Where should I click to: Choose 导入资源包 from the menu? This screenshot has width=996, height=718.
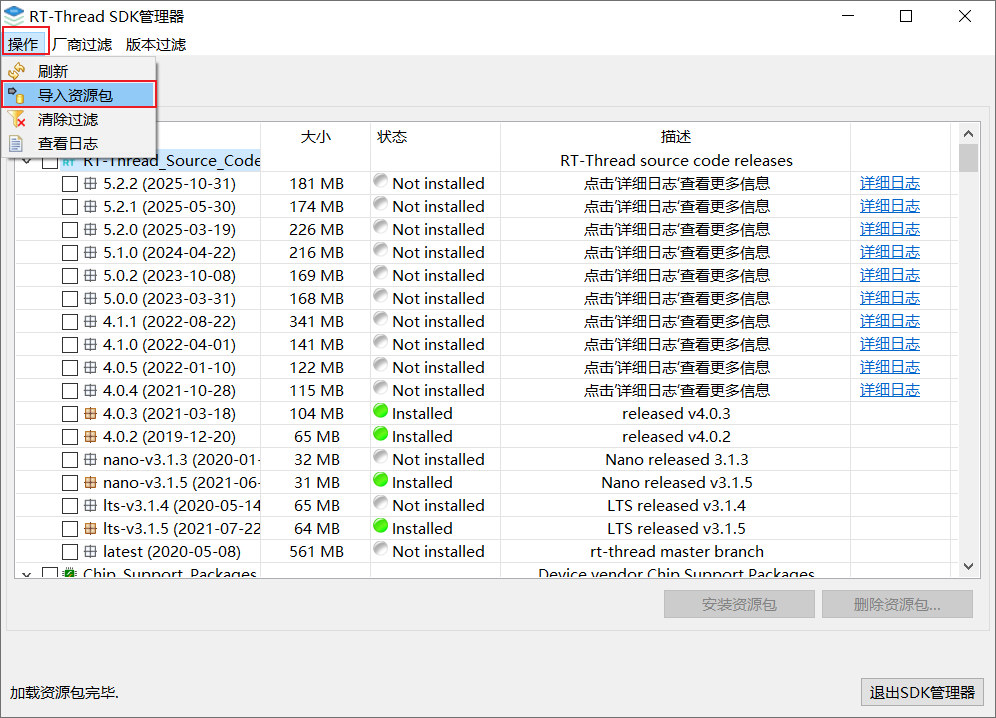tap(79, 95)
